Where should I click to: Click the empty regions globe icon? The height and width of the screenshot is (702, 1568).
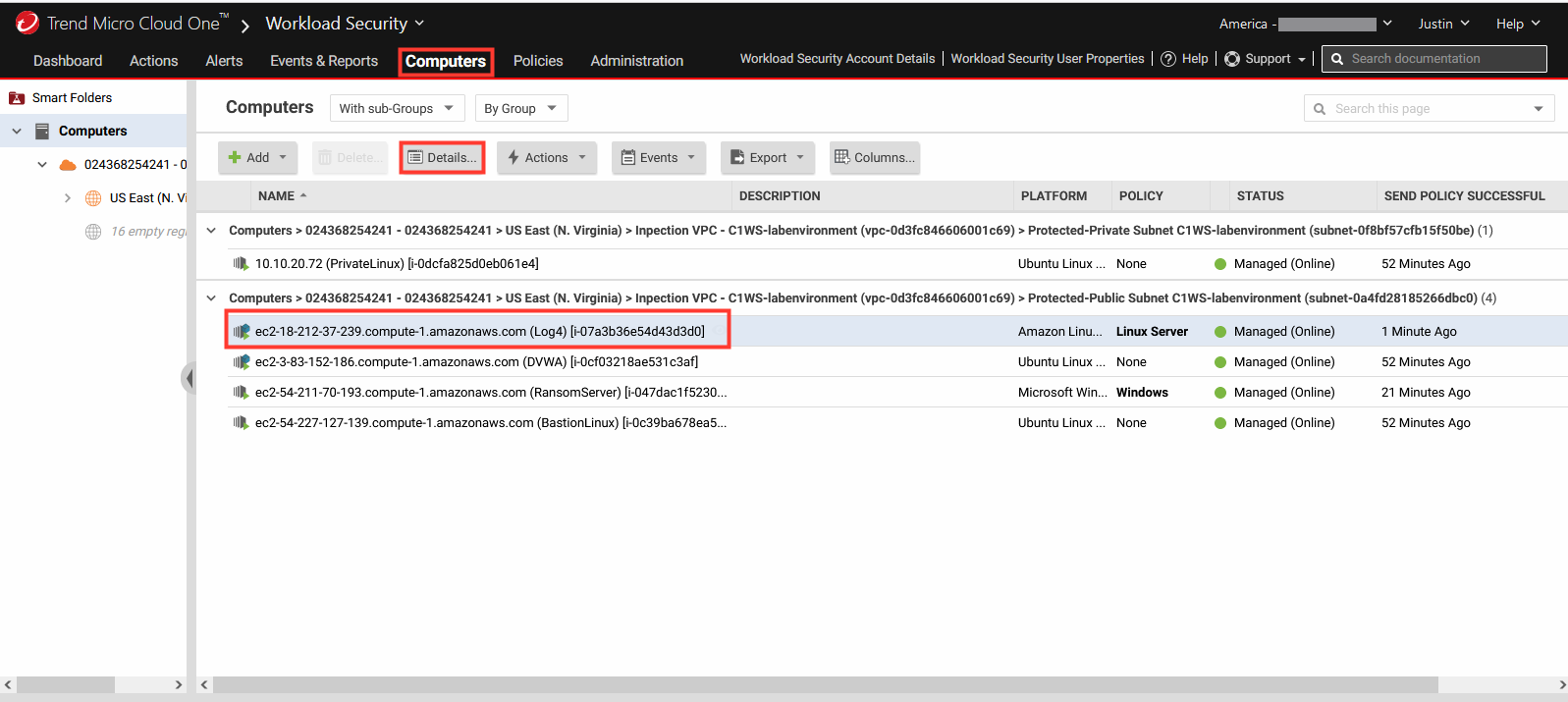coord(93,232)
